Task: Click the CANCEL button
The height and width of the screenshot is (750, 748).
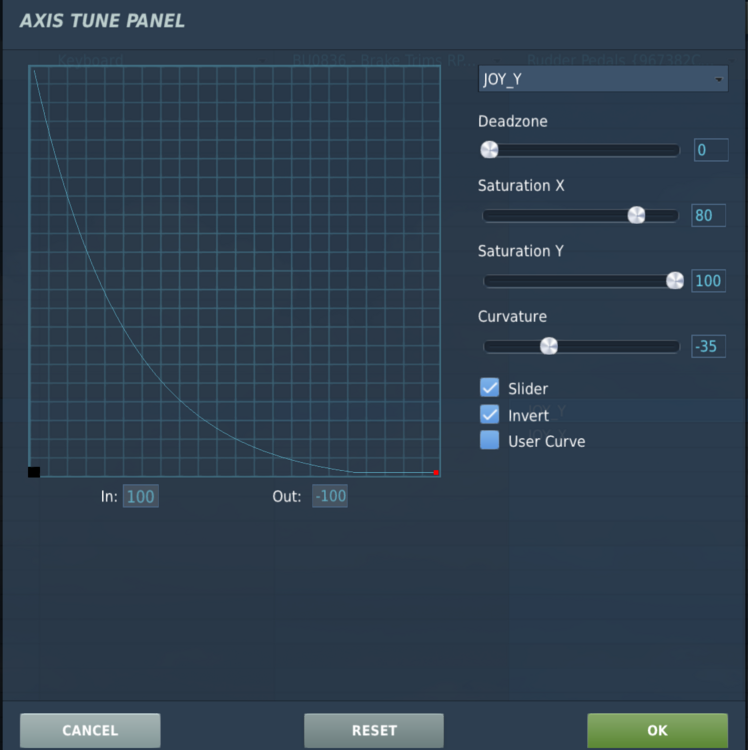Action: coord(90,730)
